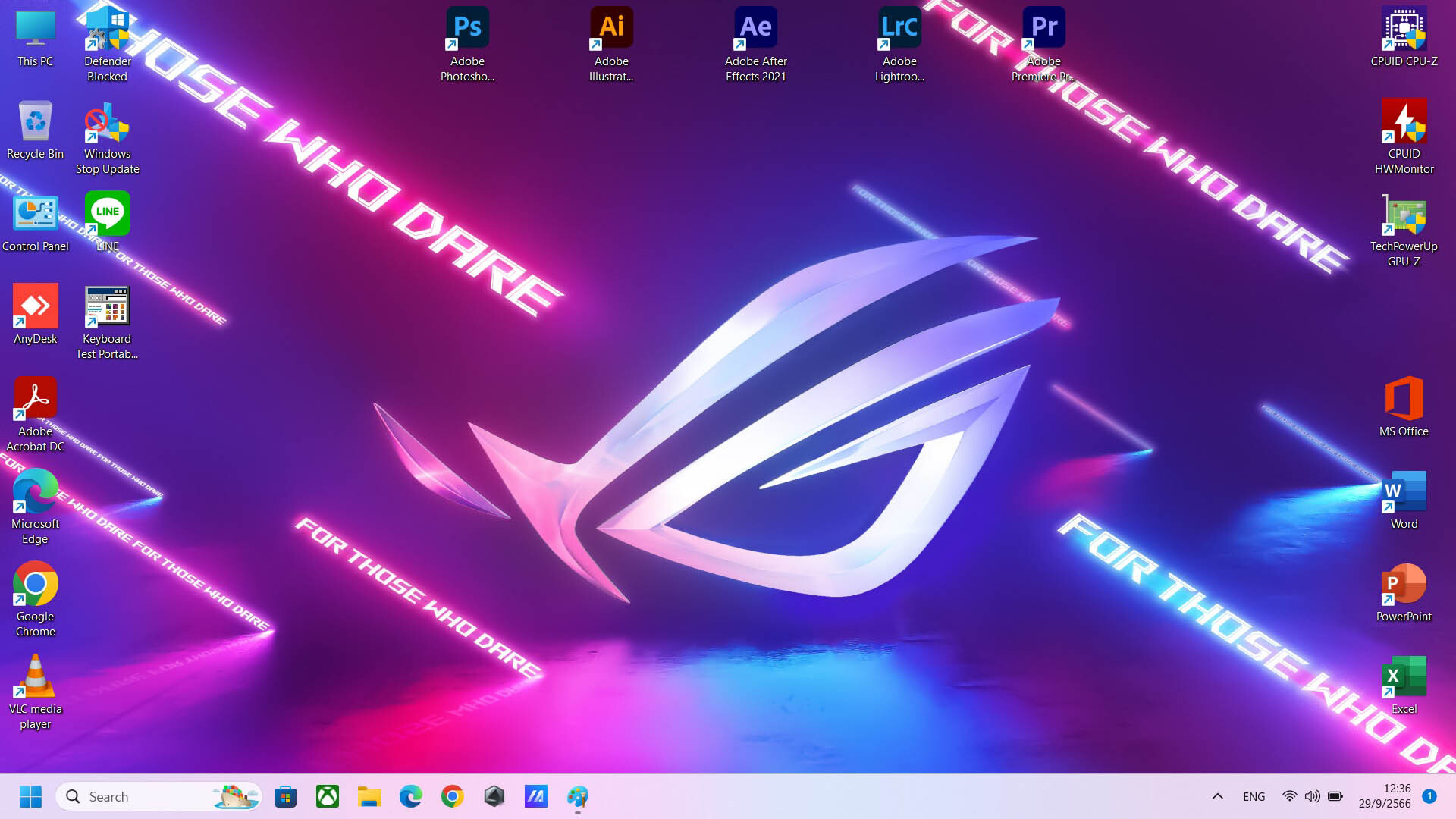Open MyASUS app from taskbar
1456x819 pixels.
click(x=535, y=796)
